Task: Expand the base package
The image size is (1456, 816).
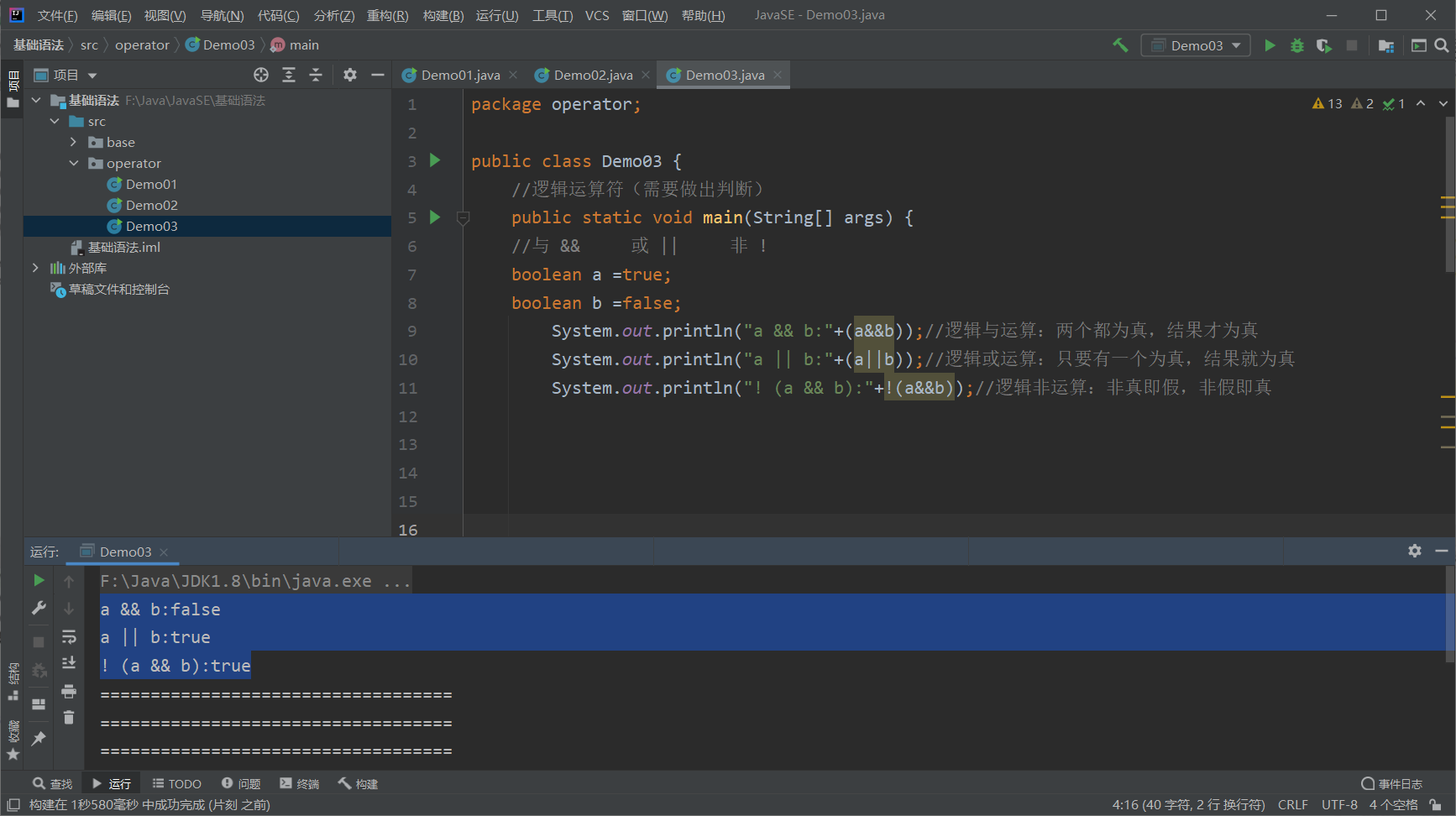Action: pos(74,142)
